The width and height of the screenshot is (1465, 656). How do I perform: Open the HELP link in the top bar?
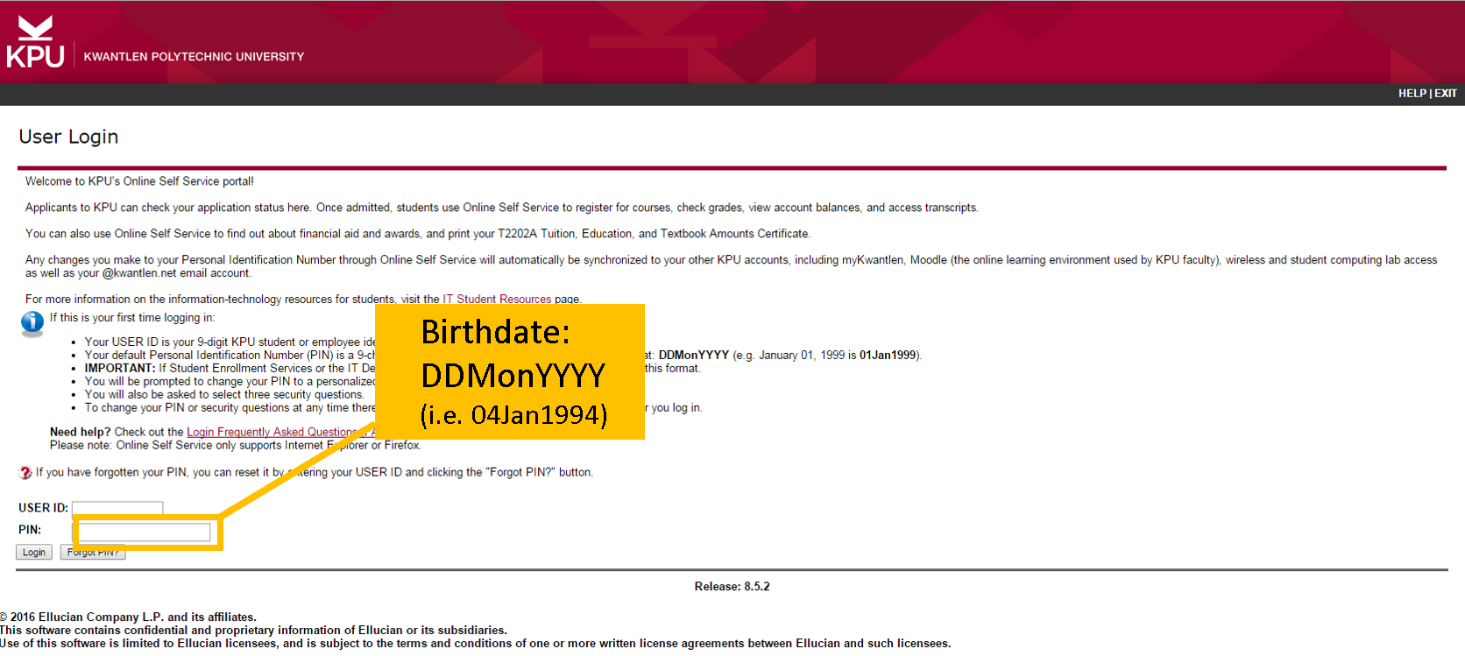[1411, 93]
